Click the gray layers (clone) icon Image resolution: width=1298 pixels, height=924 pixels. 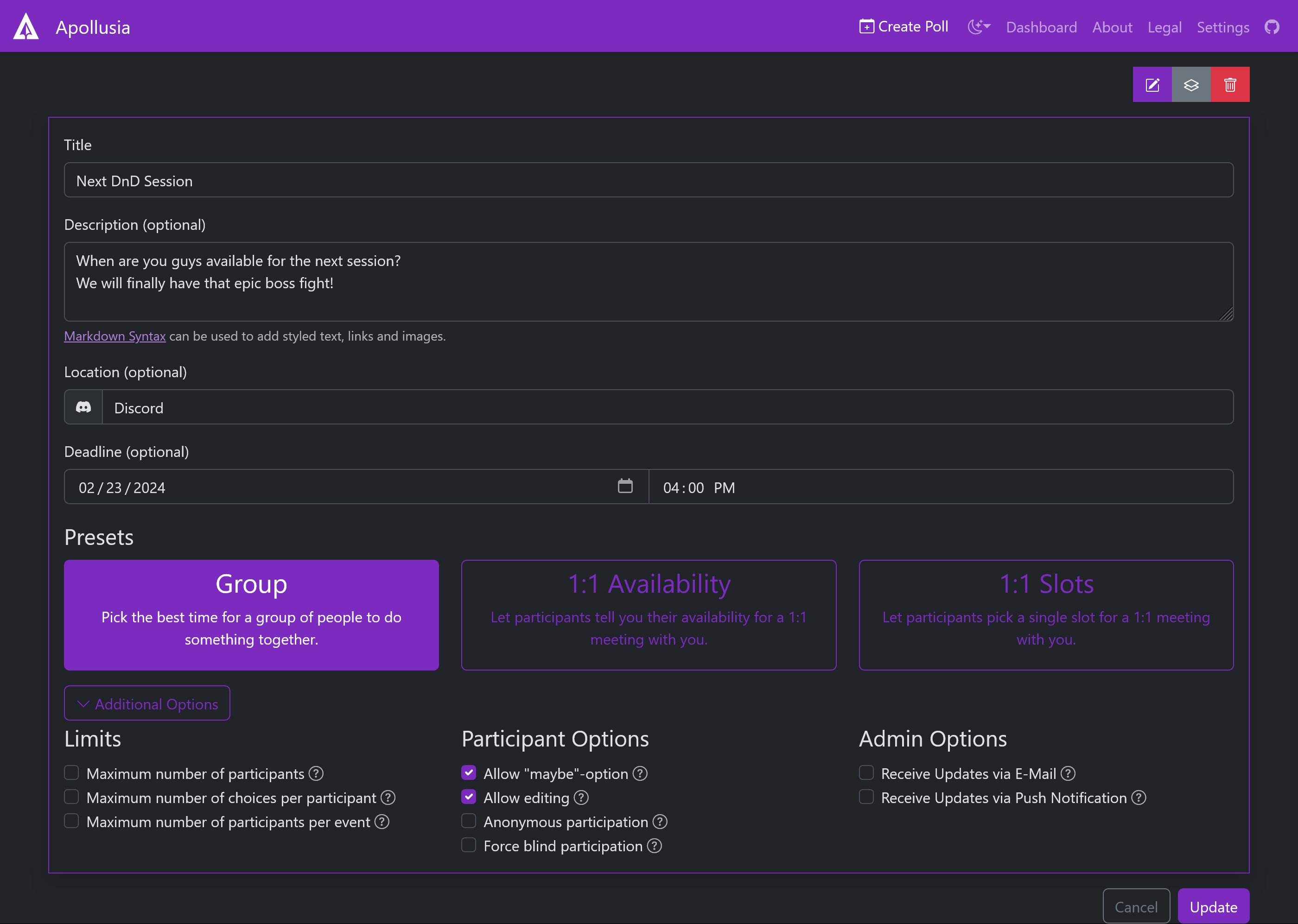(1190, 85)
